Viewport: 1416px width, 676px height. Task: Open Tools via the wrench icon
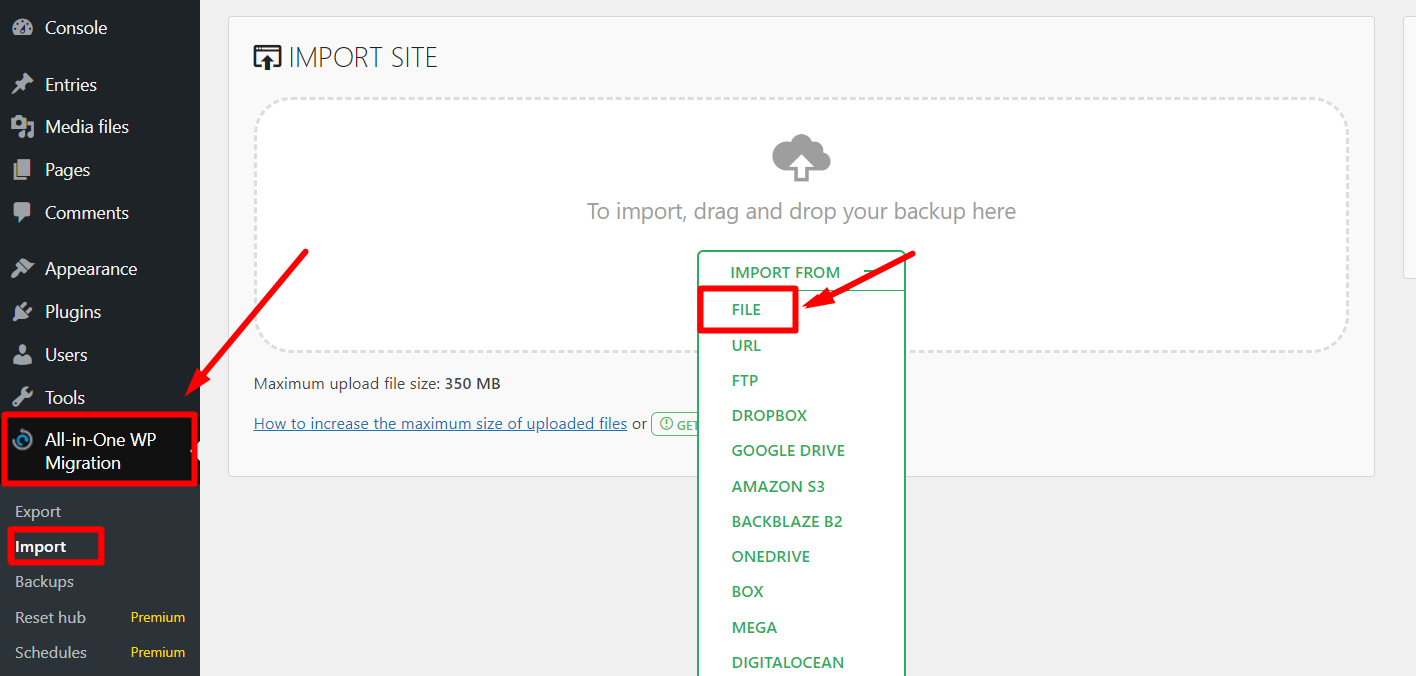point(22,397)
